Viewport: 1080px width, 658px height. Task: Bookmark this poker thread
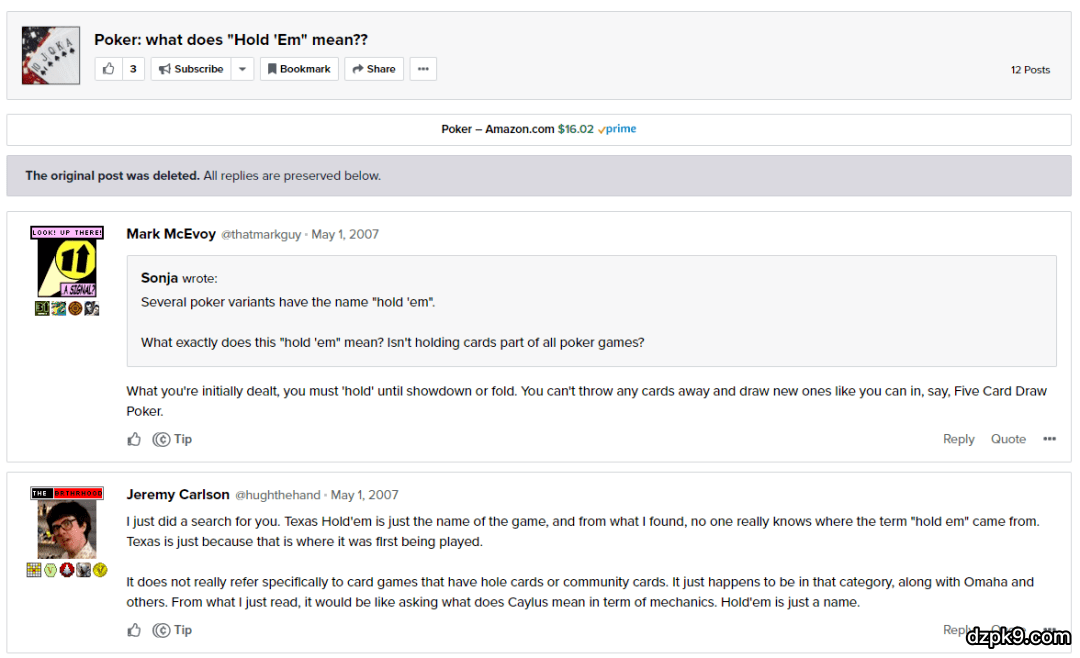[299, 69]
